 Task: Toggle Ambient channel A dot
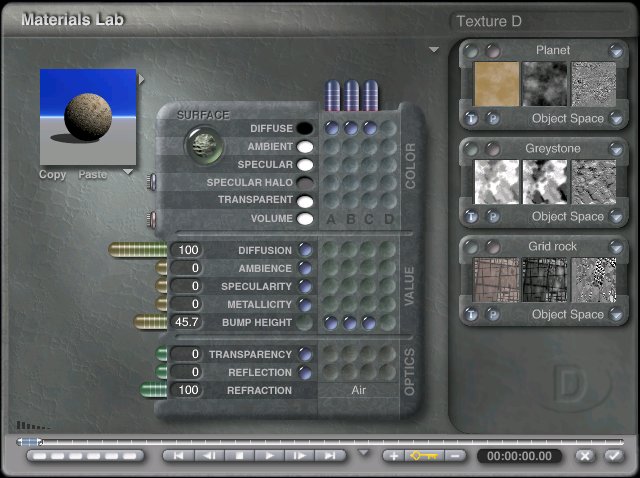point(331,147)
